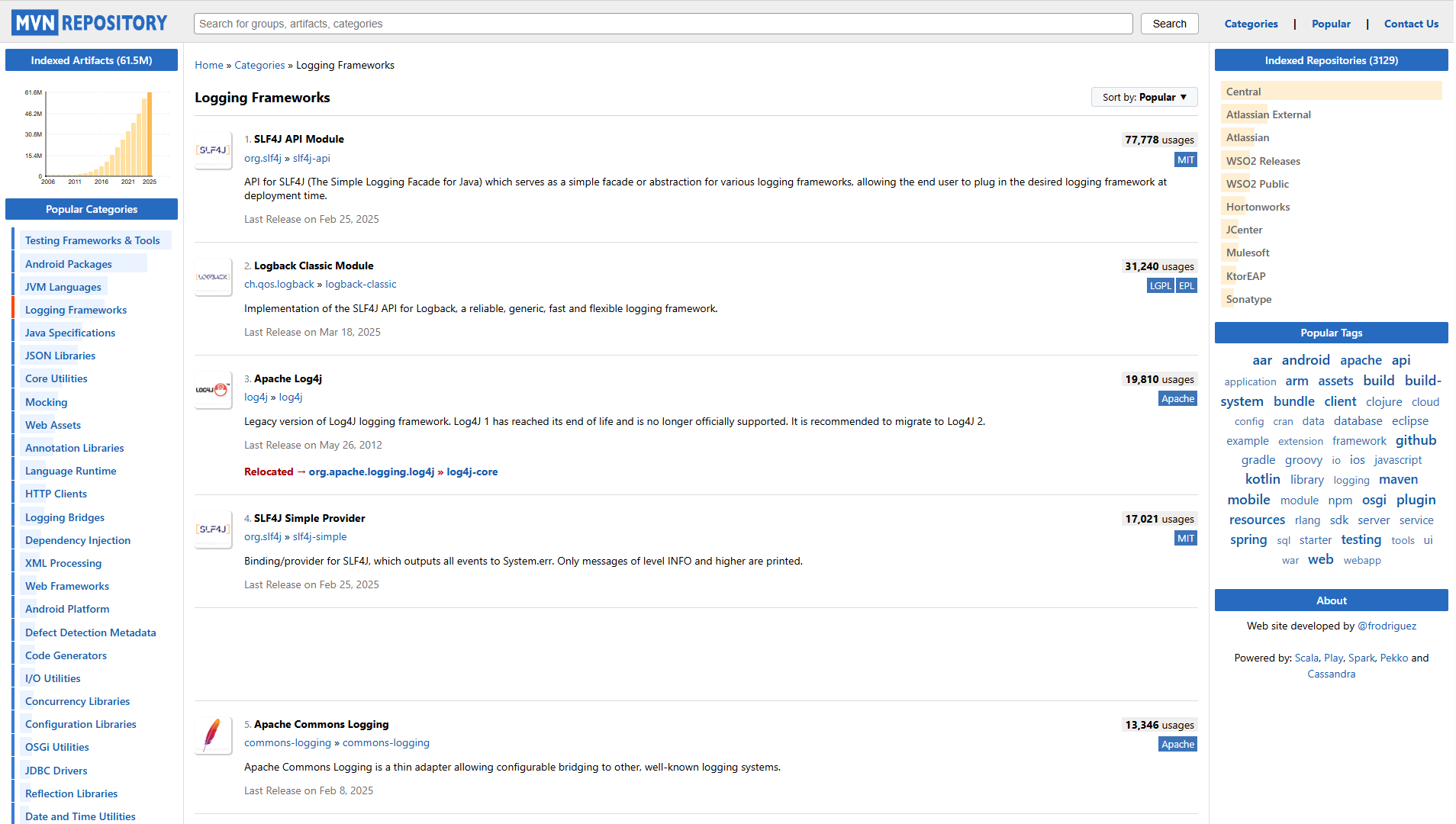Open the Sort by Popular dropdown
The image size is (1456, 824).
pyautogui.click(x=1144, y=98)
